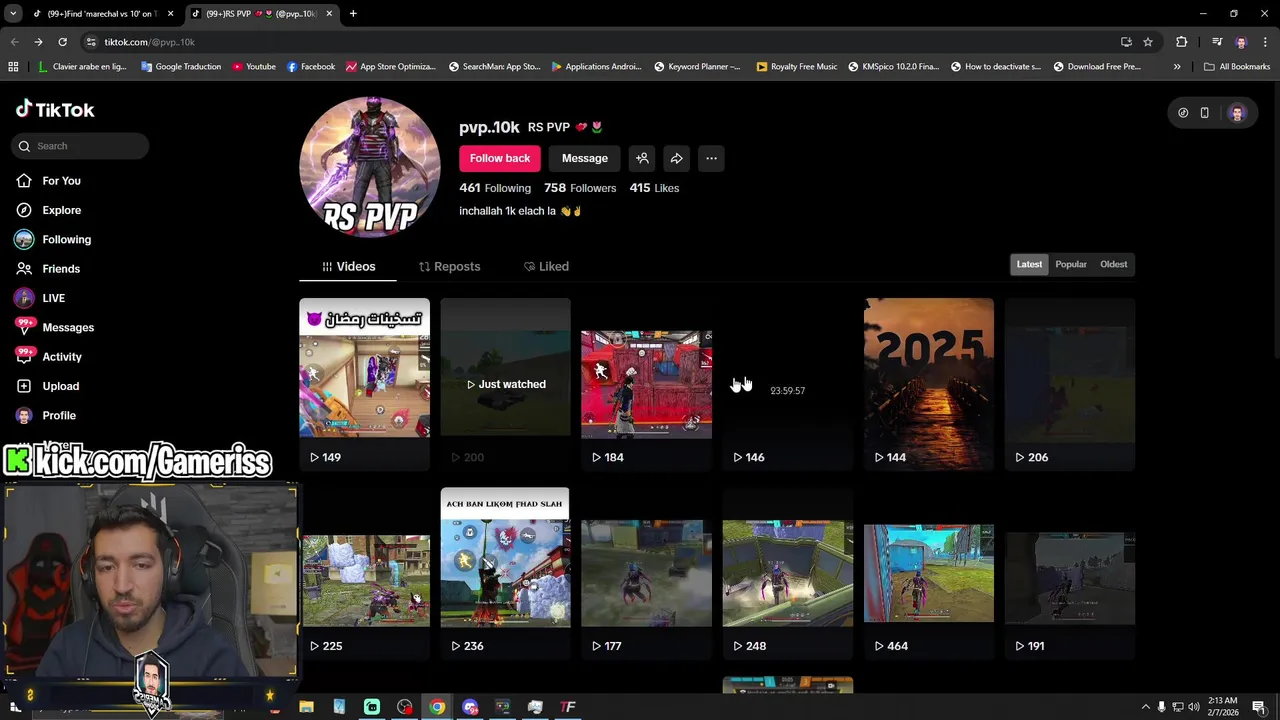Open the tab search dropdown arrow
The height and width of the screenshot is (720, 1280).
13,14
